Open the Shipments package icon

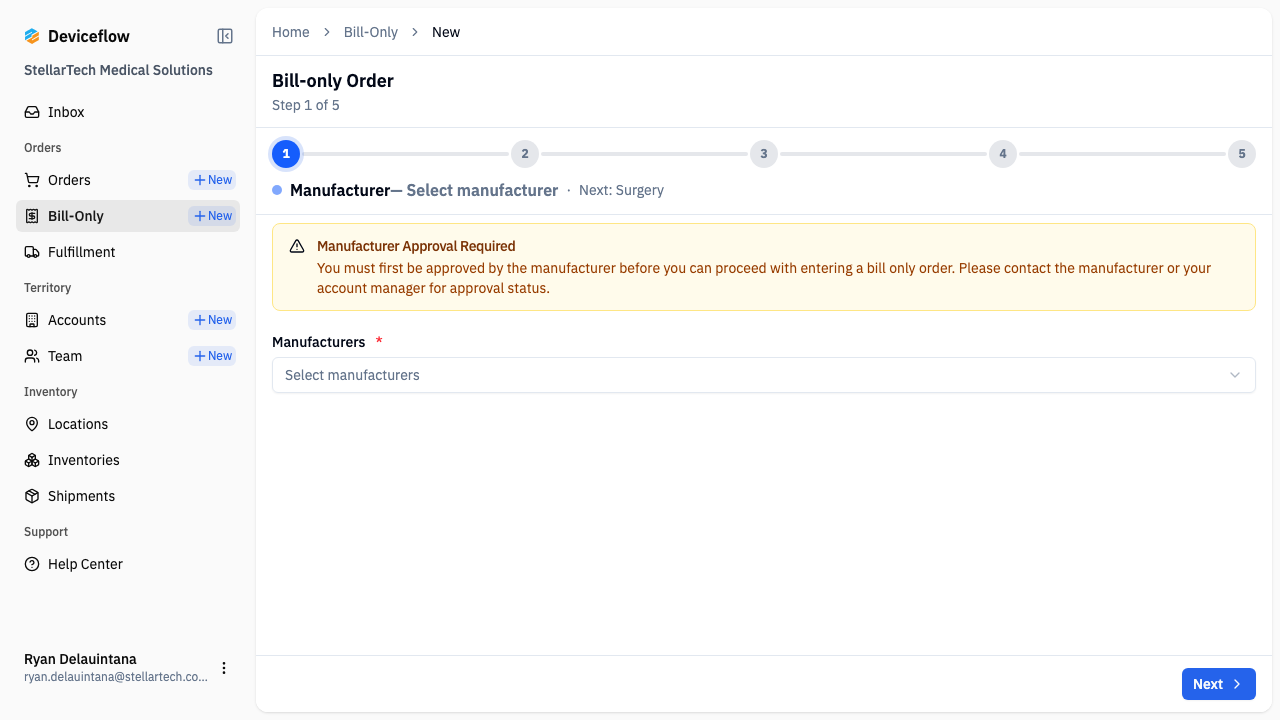coord(31,495)
